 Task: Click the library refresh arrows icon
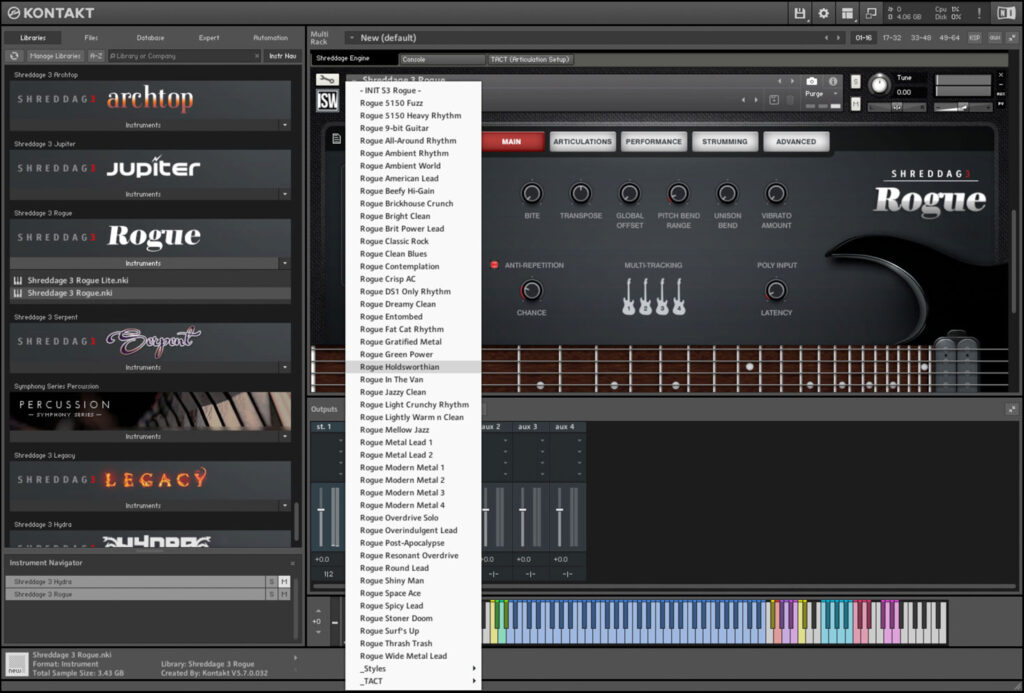point(14,56)
